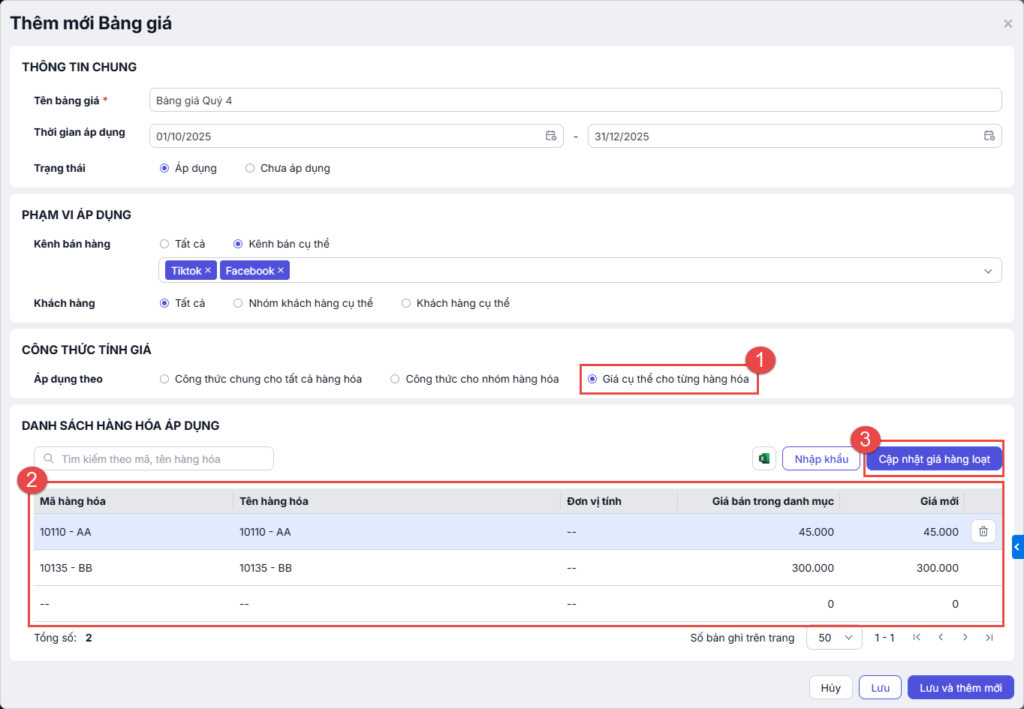Click the Excel export icon
Viewport: 1024px width, 709px height.
[764, 459]
